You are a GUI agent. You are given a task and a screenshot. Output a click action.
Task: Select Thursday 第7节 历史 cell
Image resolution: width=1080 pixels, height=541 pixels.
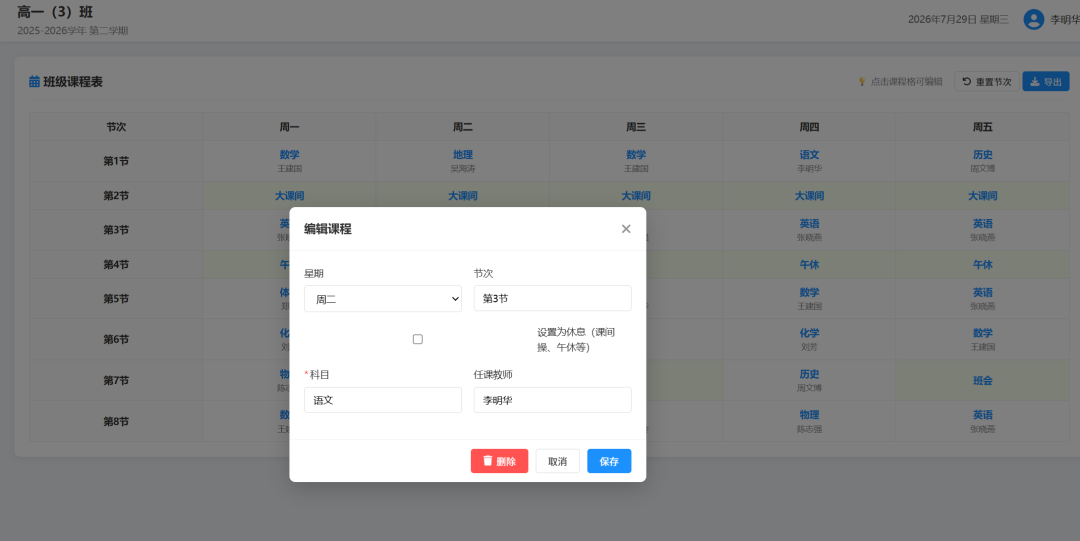coord(809,380)
